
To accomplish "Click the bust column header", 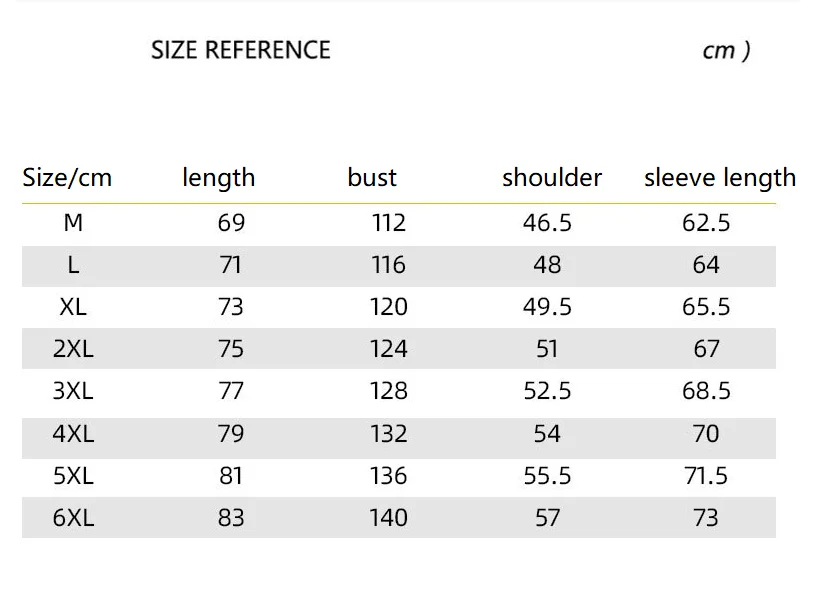I will click(372, 178).
